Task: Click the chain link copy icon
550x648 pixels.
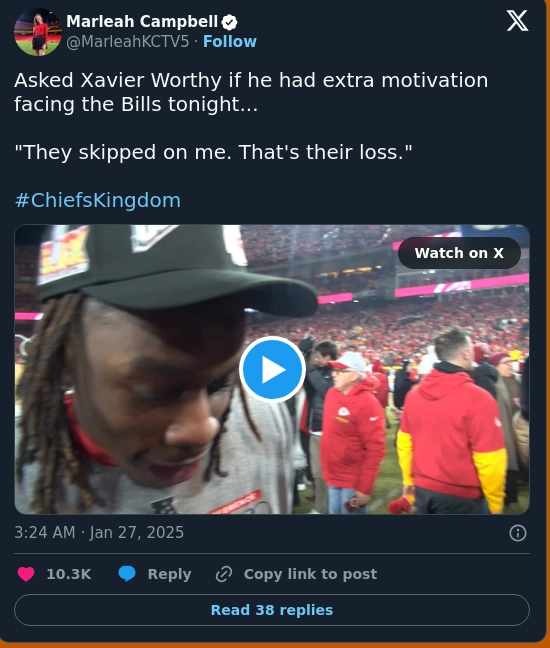Action: 224,574
